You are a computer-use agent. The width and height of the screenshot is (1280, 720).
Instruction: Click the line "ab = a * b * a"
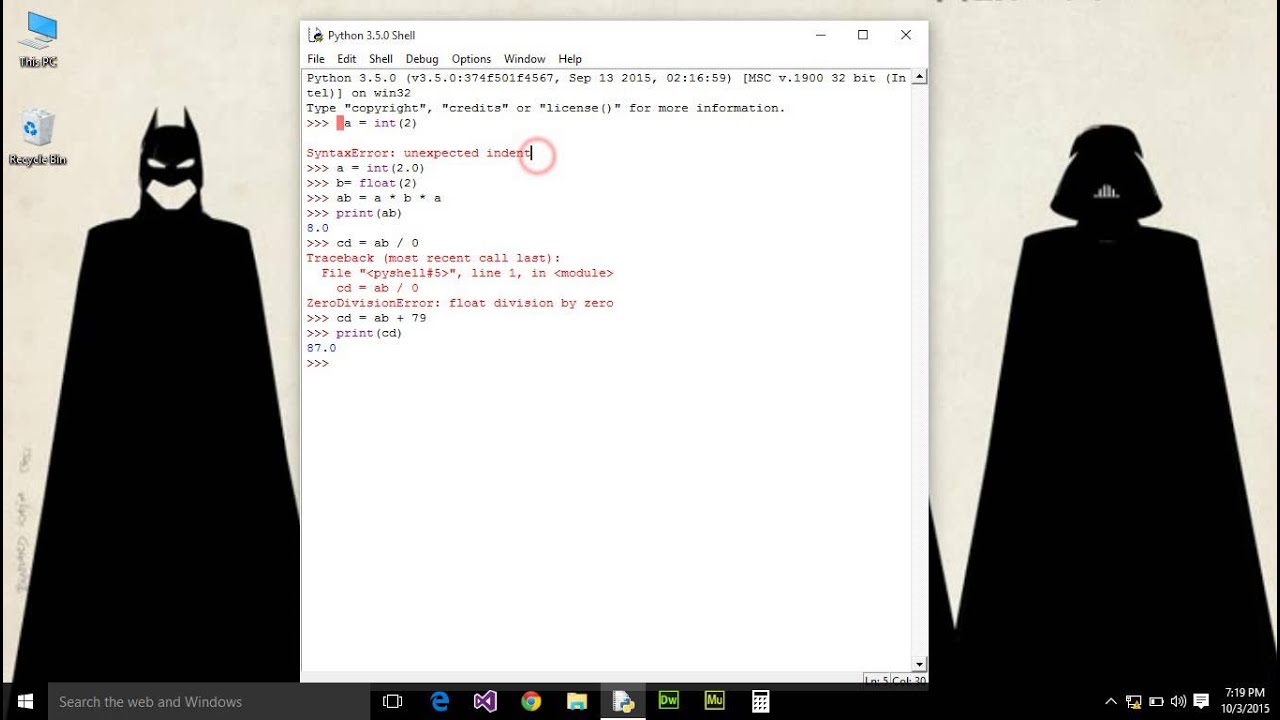pos(388,198)
